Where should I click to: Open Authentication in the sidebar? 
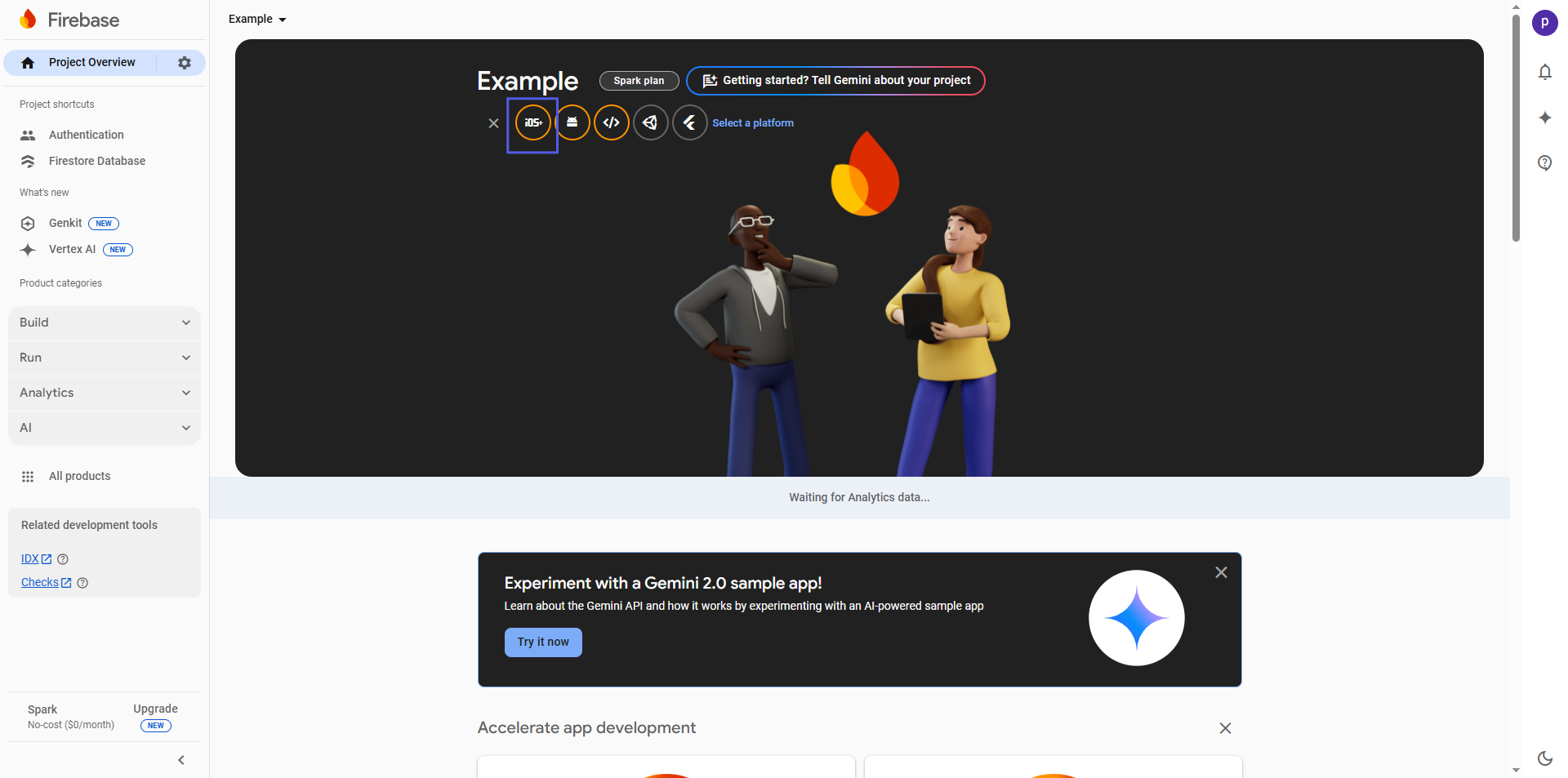pos(86,136)
